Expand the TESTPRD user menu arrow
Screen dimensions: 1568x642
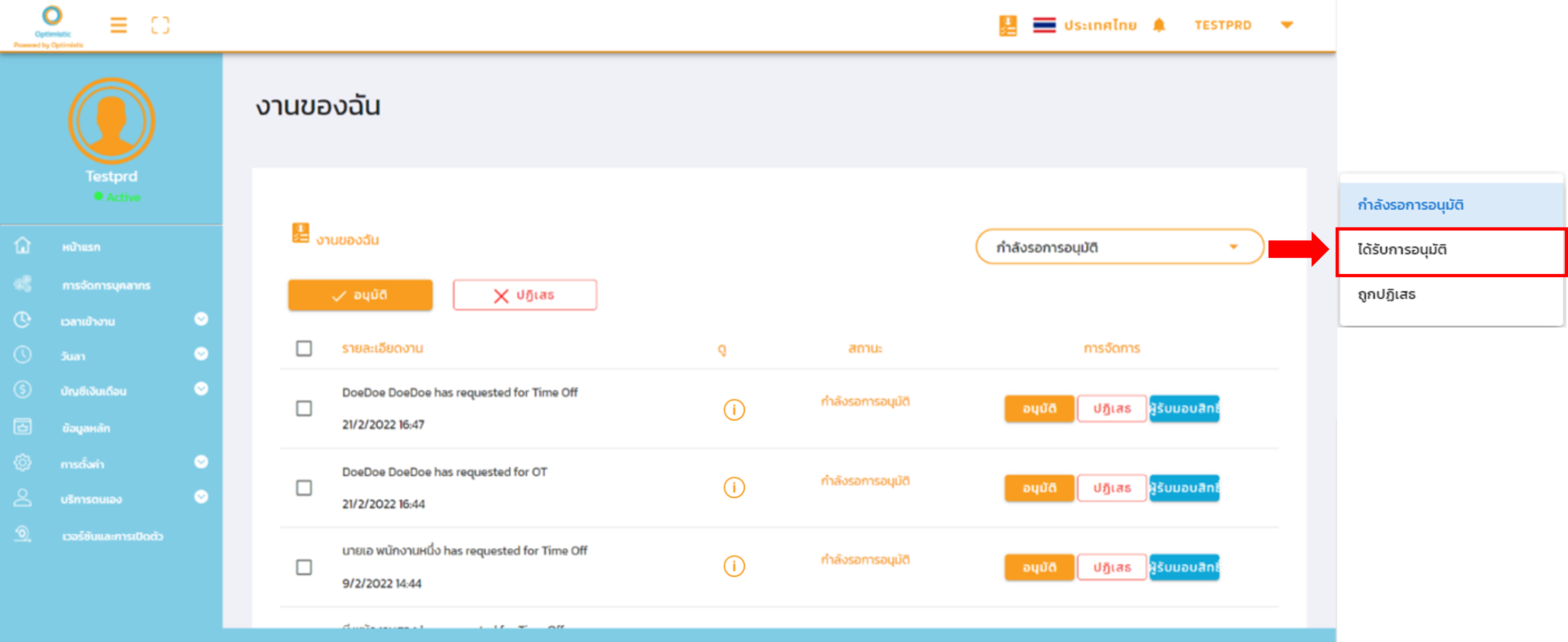(x=1286, y=25)
